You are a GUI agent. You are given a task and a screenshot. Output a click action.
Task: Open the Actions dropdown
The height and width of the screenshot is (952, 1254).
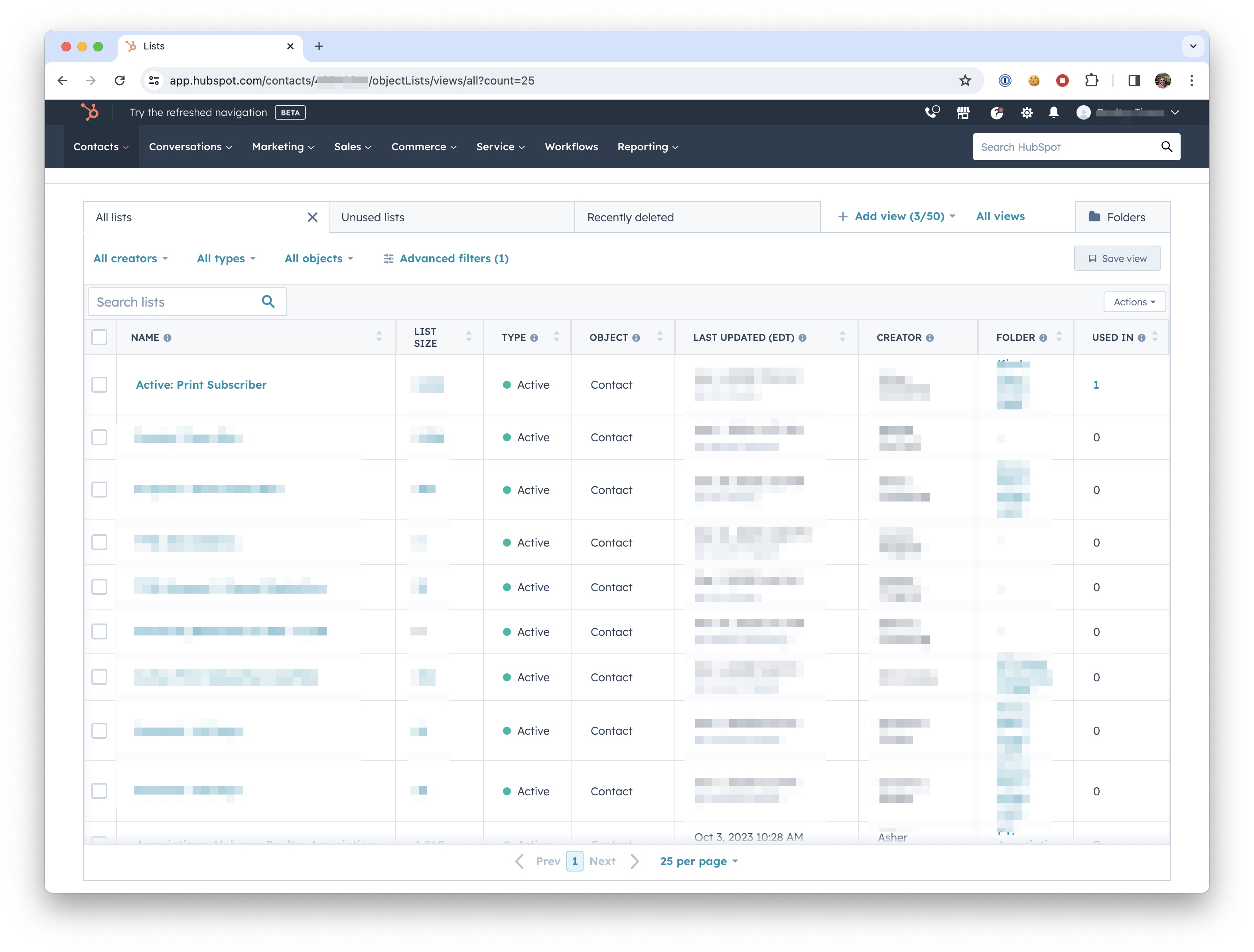pos(1134,302)
